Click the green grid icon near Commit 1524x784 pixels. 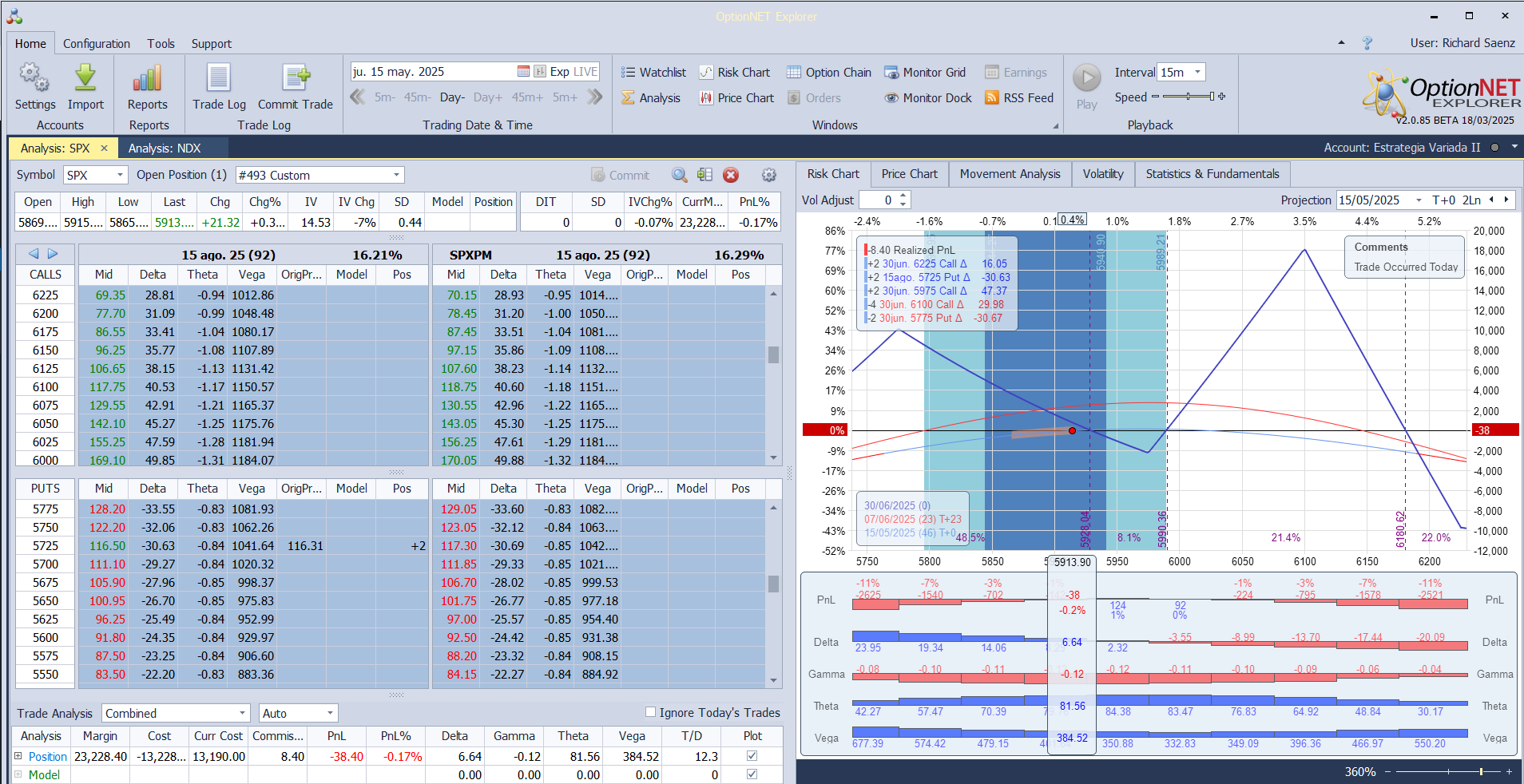pyautogui.click(x=704, y=175)
